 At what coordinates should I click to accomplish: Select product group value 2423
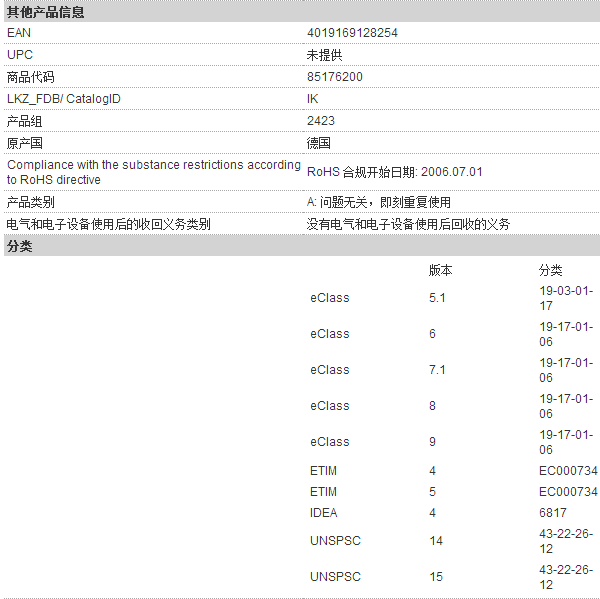(321, 121)
